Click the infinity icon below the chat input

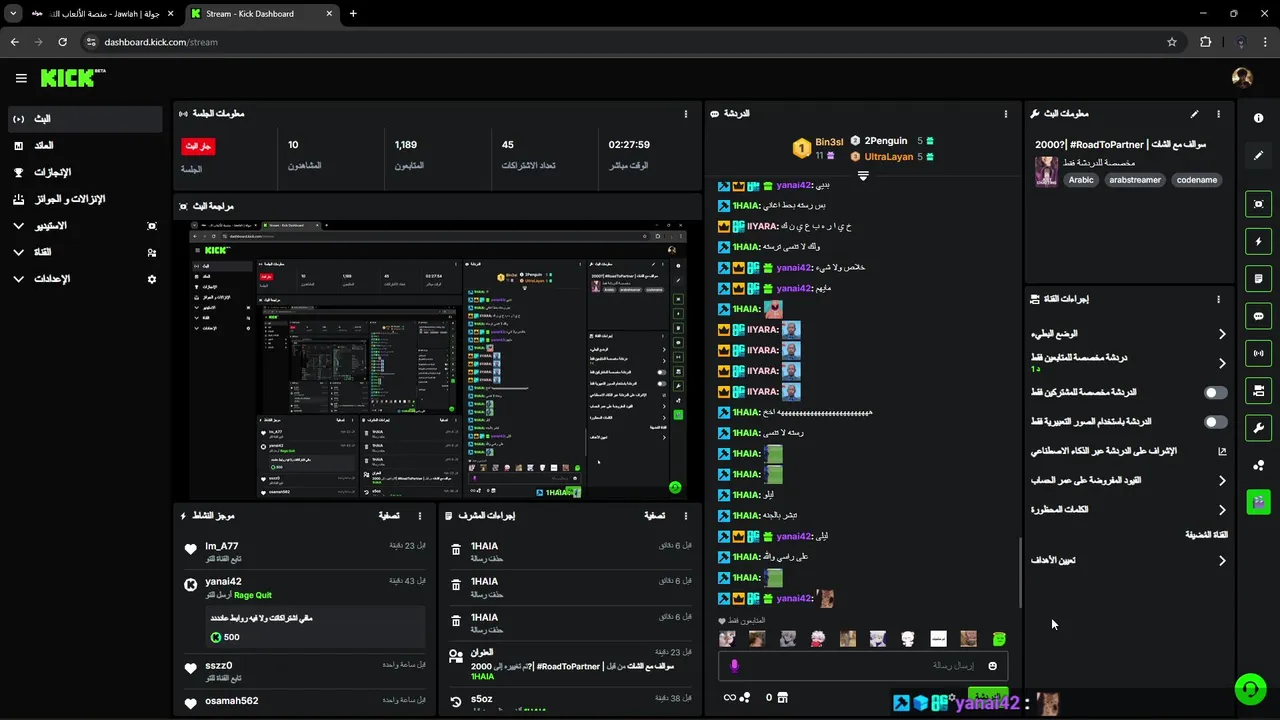730,697
